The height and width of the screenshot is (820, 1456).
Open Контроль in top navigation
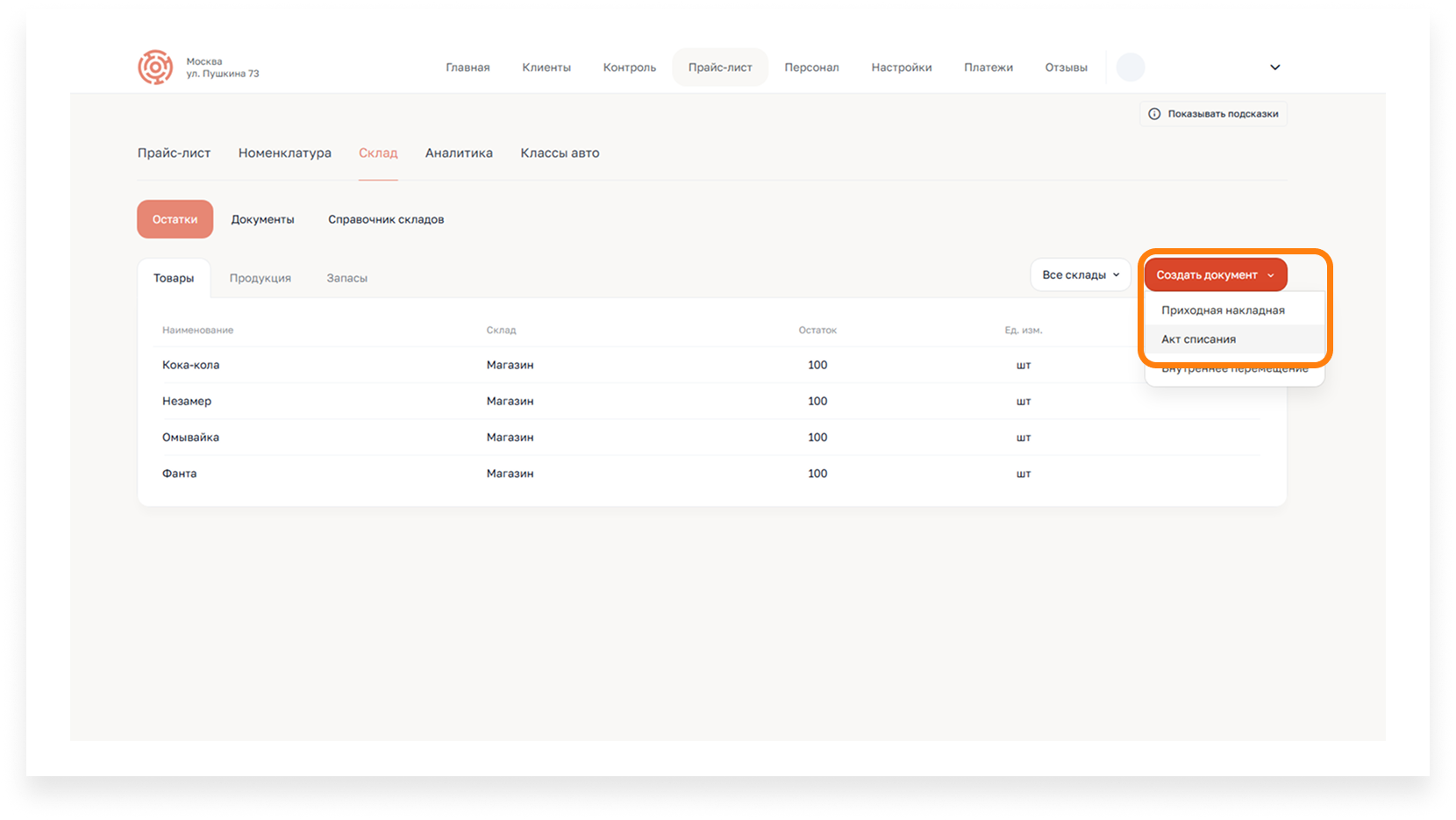point(630,68)
